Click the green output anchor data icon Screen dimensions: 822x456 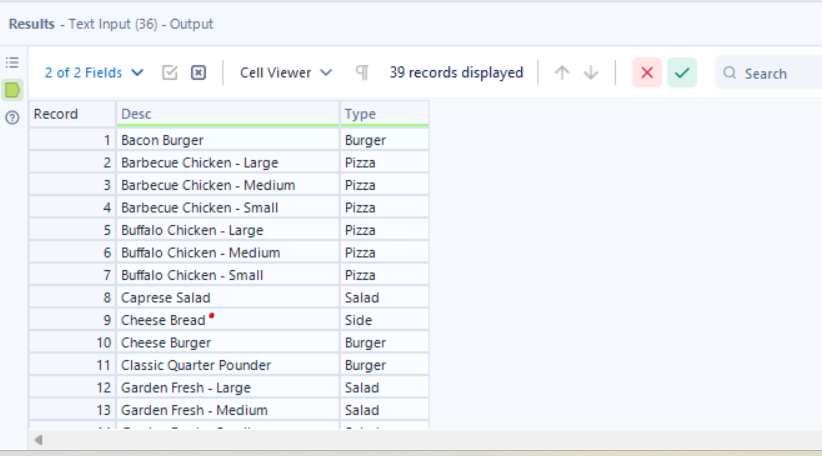click(x=13, y=90)
